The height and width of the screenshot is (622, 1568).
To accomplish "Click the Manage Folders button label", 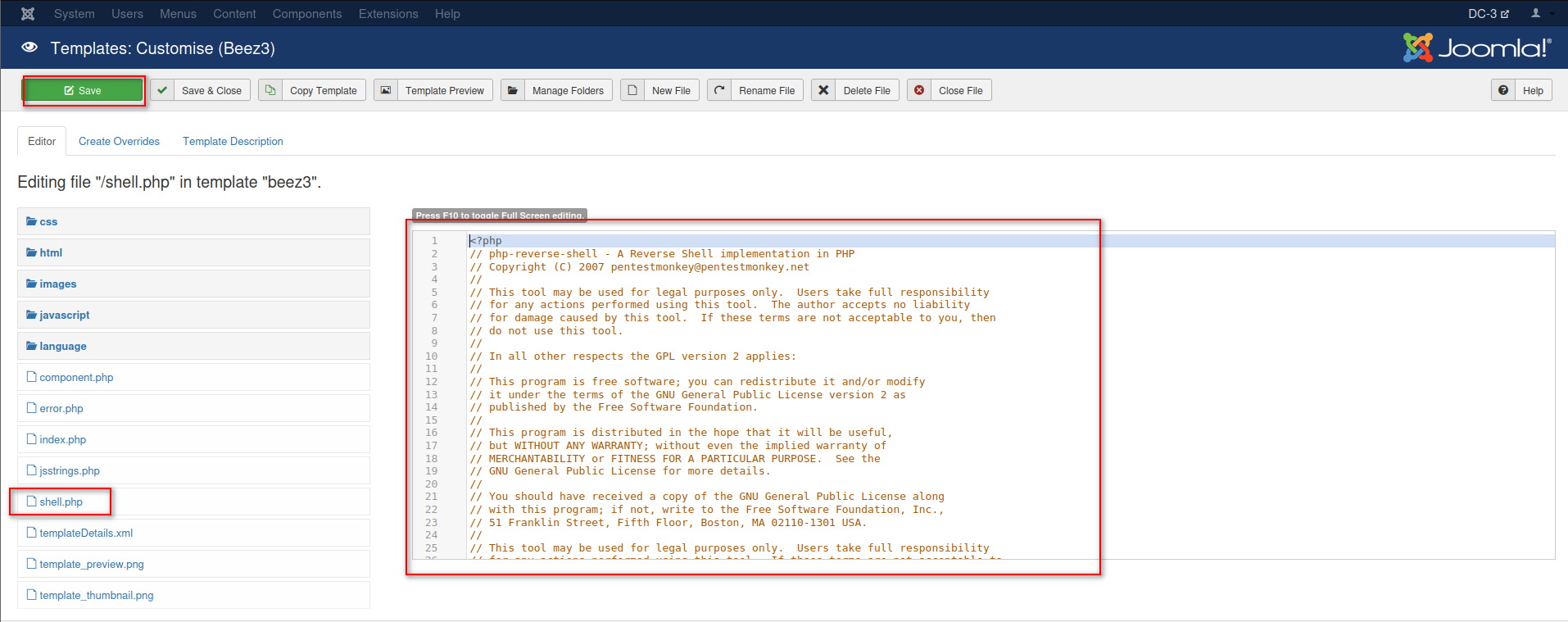I will (568, 91).
